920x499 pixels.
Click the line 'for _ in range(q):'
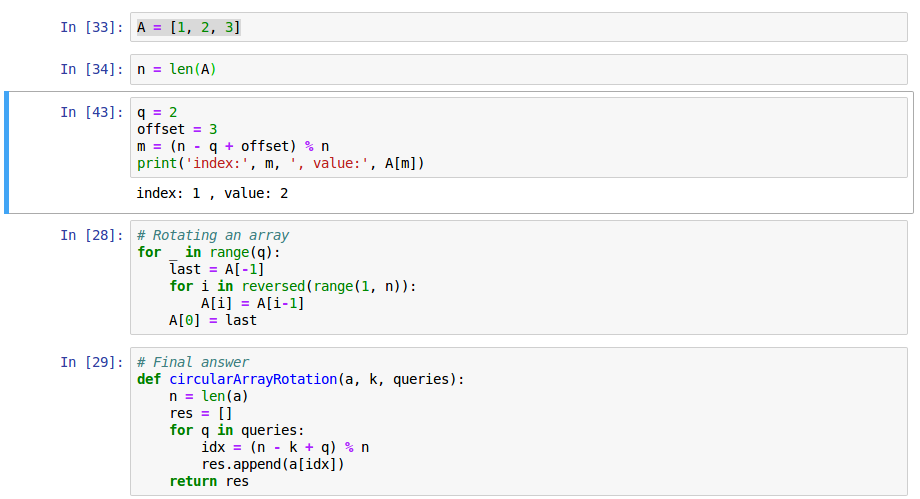pos(209,252)
